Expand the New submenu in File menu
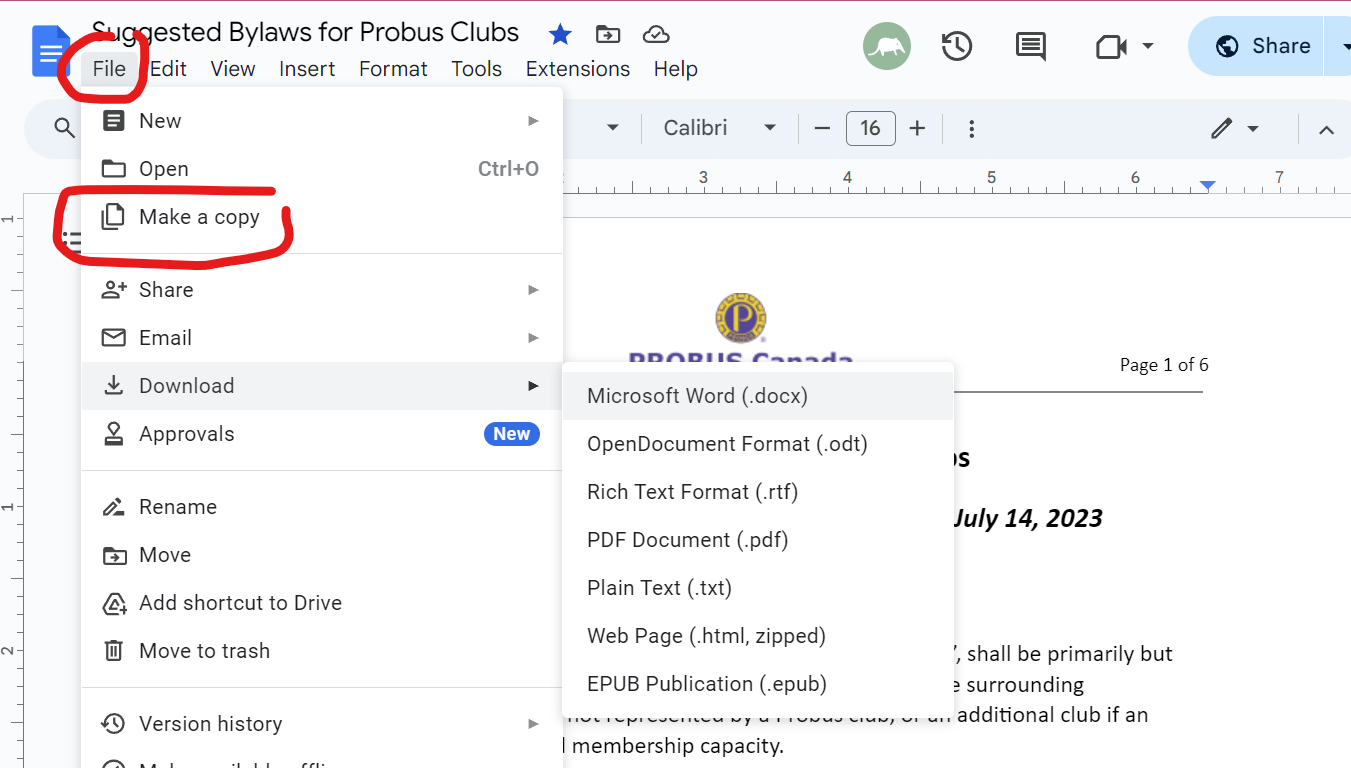This screenshot has height=768, width=1351. [322, 121]
